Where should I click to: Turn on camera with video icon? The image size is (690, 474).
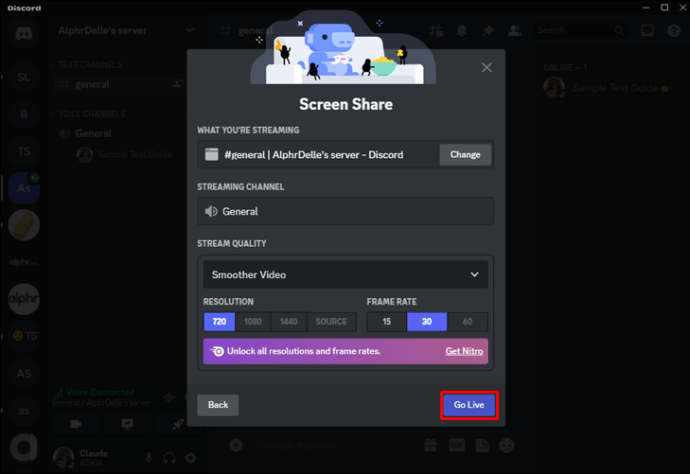pyautogui.click(x=76, y=424)
